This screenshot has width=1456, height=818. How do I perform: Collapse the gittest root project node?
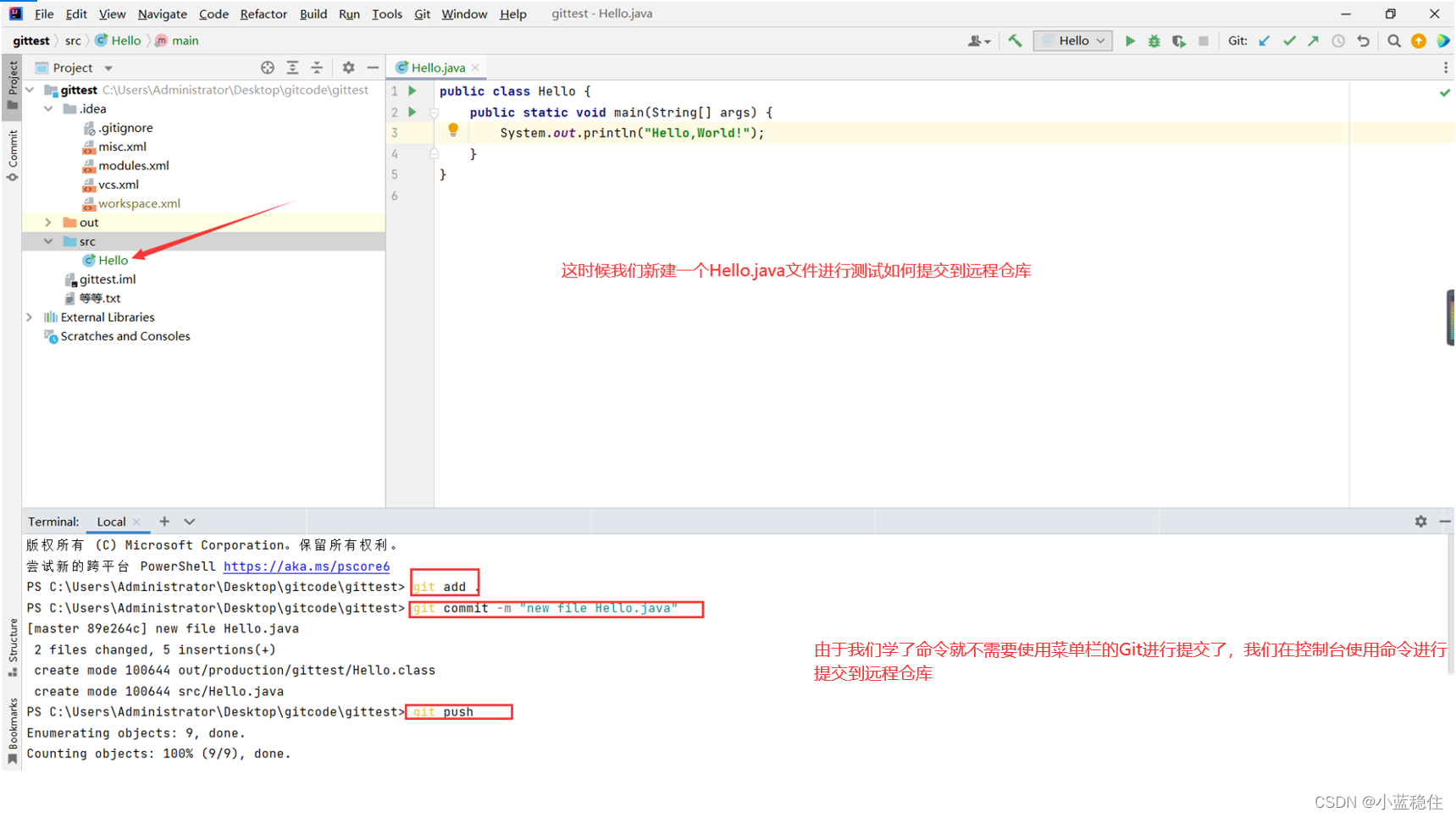click(x=30, y=90)
